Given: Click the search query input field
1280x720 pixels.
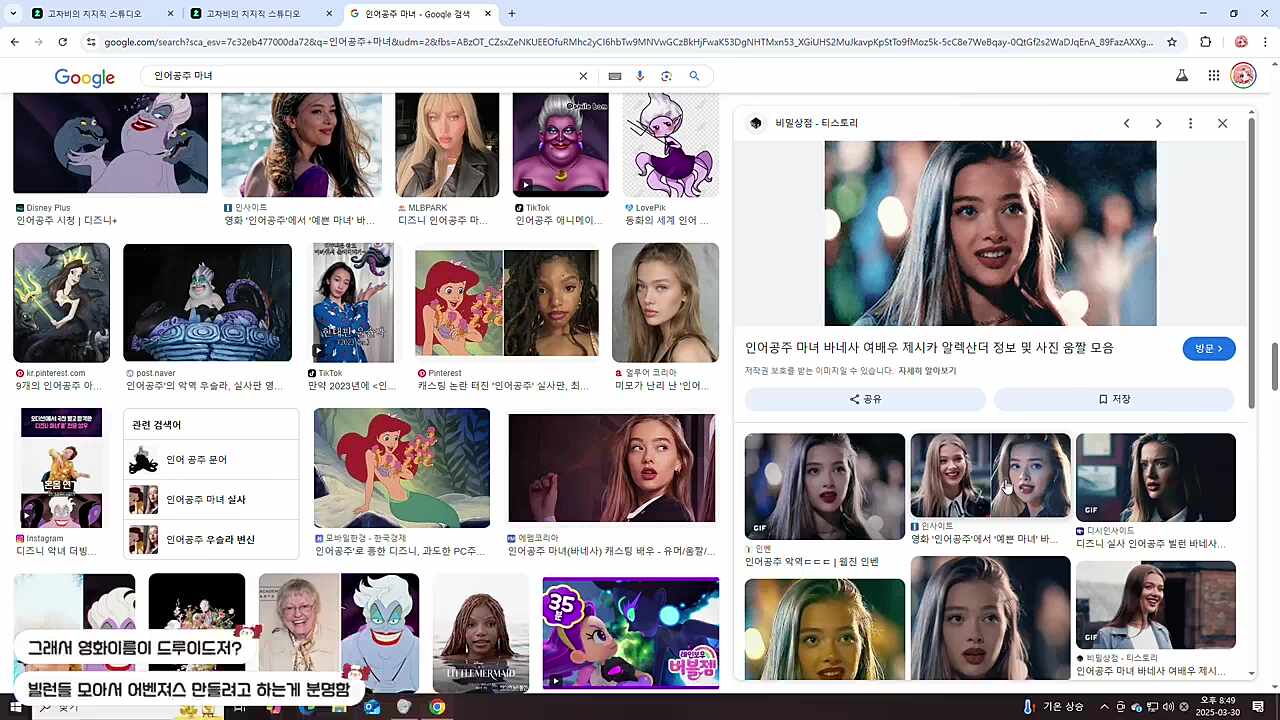Looking at the screenshot, I should pos(360,76).
